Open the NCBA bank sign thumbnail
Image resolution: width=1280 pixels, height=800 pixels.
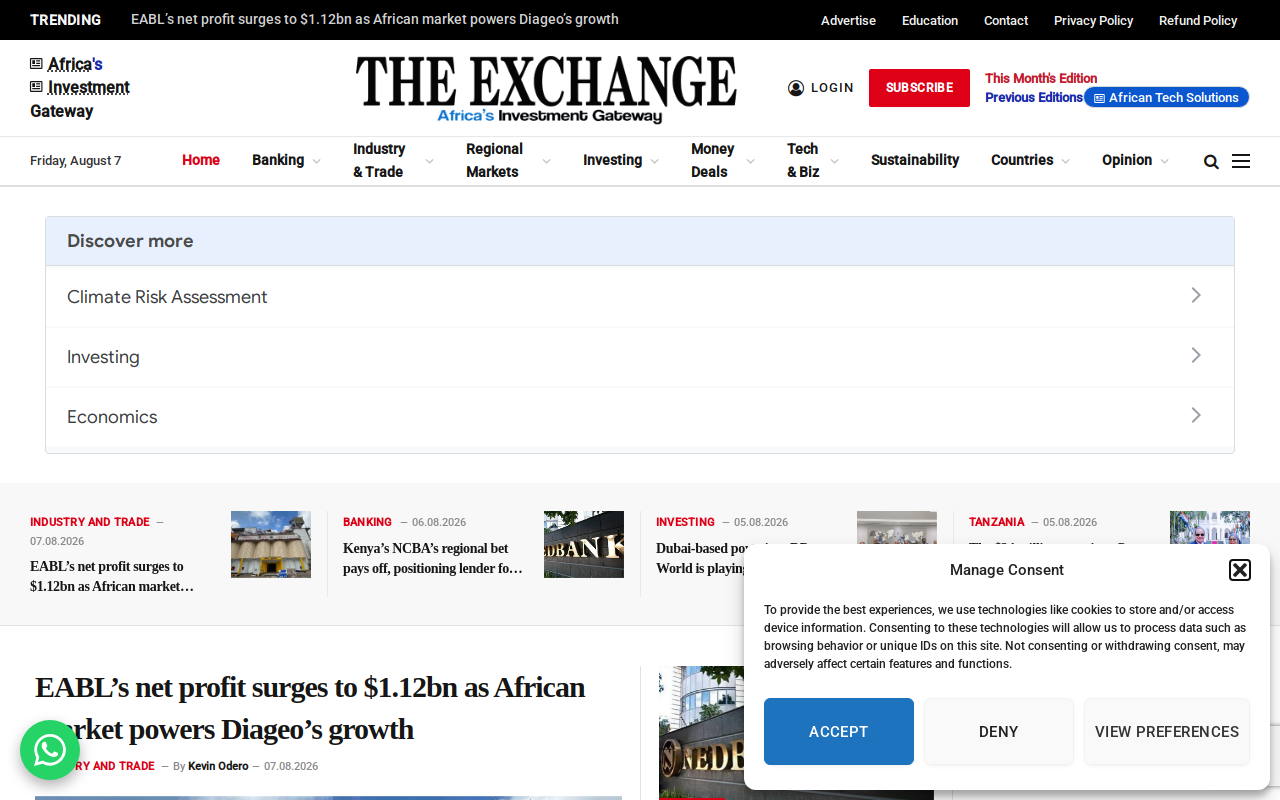click(584, 544)
